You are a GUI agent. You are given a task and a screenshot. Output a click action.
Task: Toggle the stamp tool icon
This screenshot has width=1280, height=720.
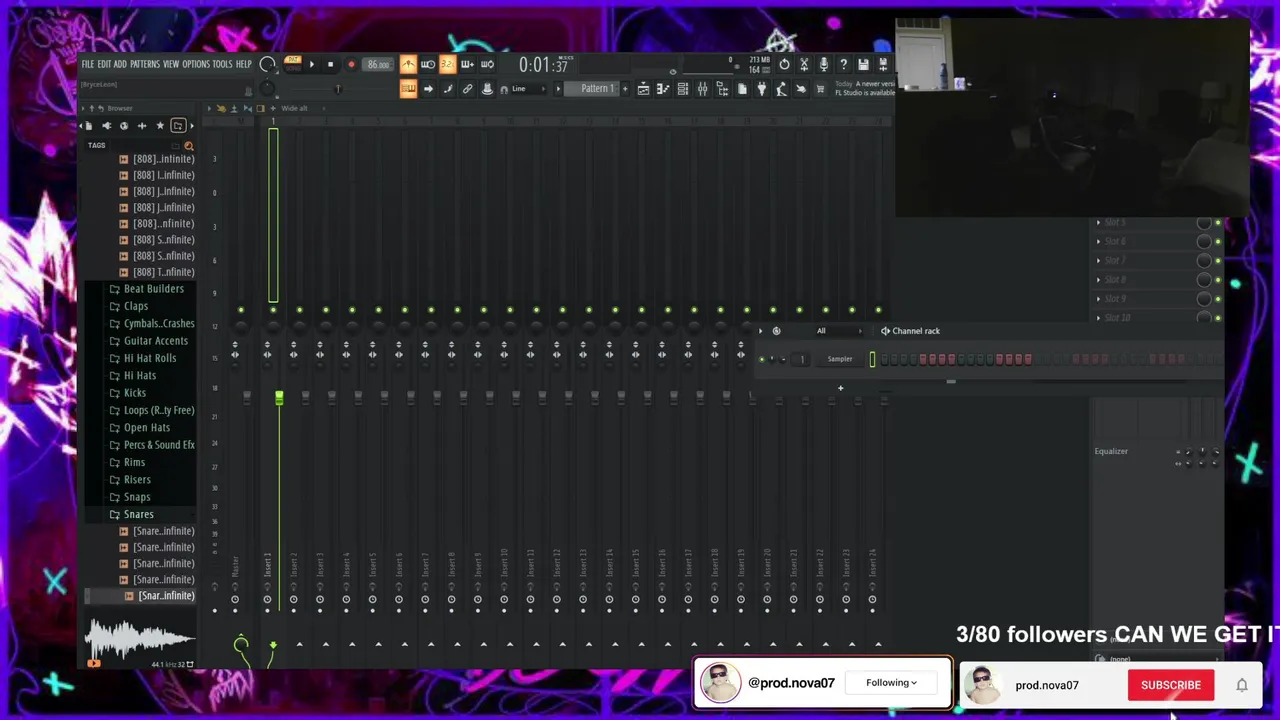pyautogui.click(x=487, y=89)
